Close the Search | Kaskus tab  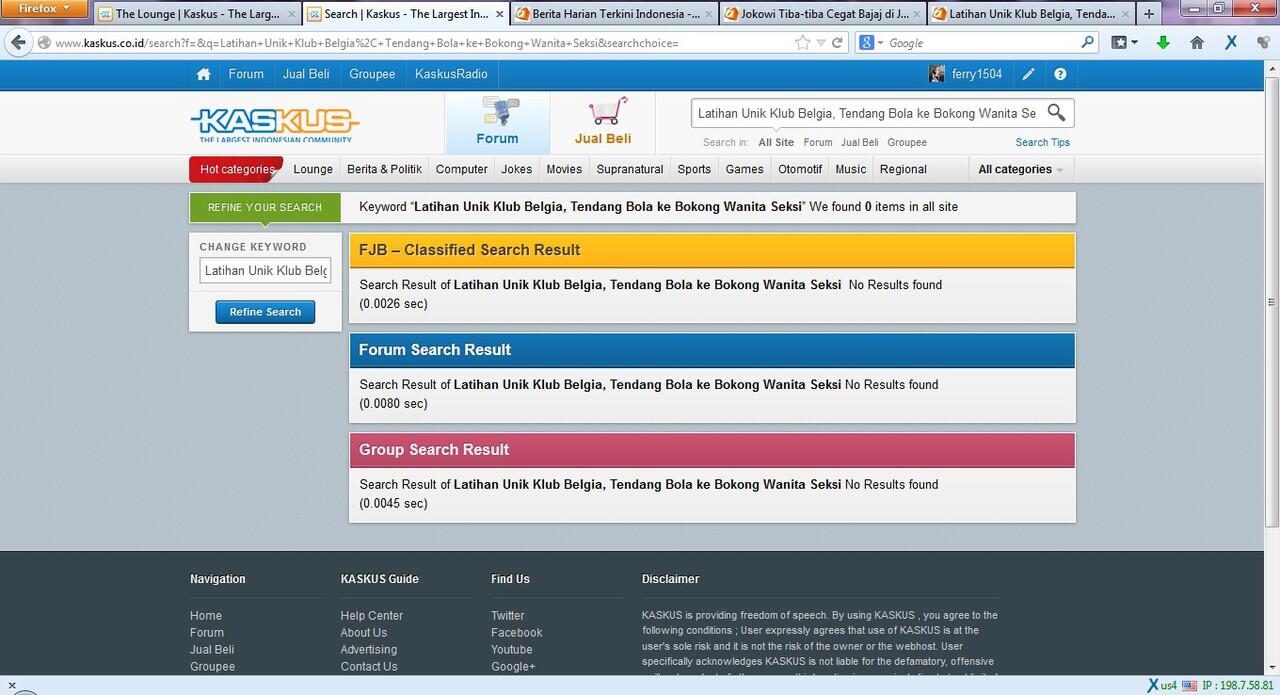[500, 14]
